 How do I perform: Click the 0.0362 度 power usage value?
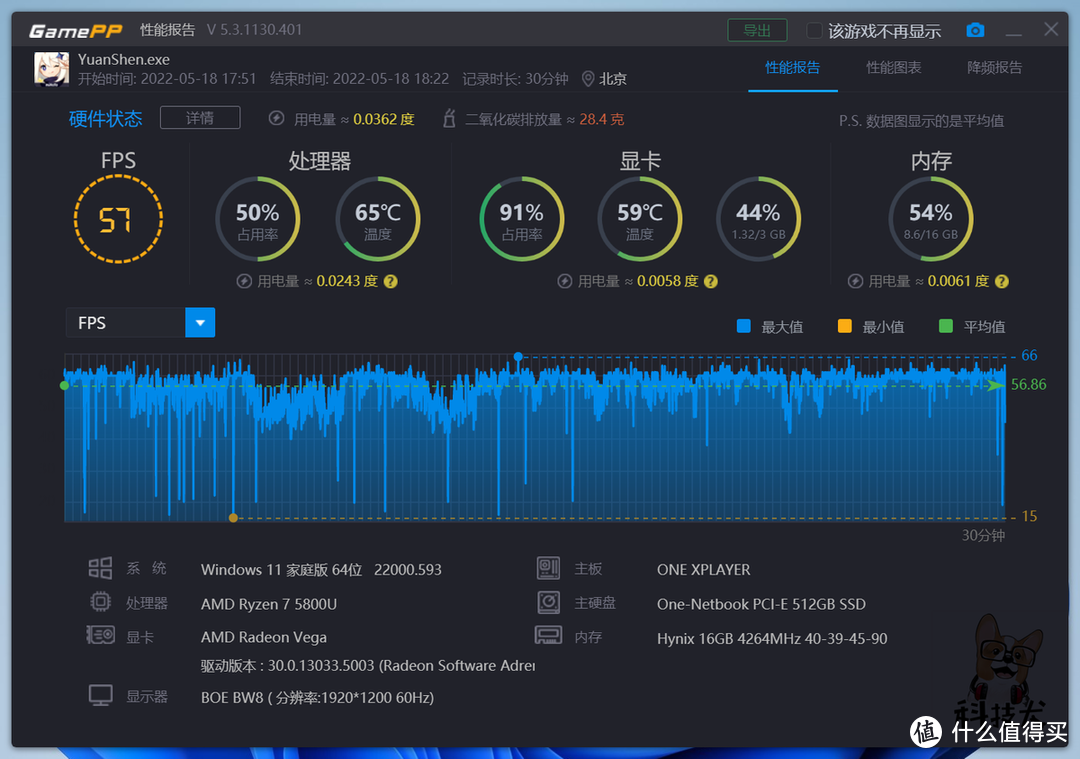coord(384,119)
